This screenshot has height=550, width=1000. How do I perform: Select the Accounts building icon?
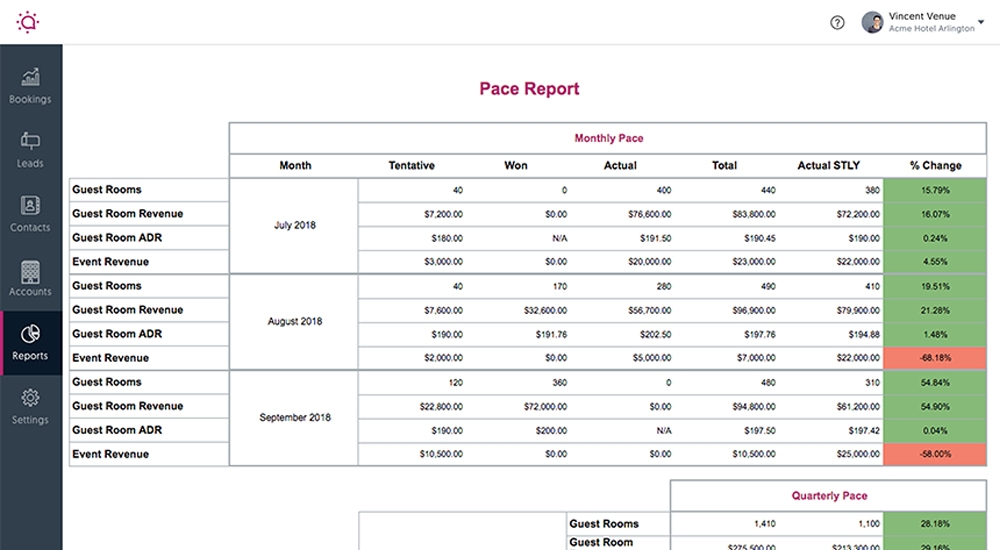(30, 271)
